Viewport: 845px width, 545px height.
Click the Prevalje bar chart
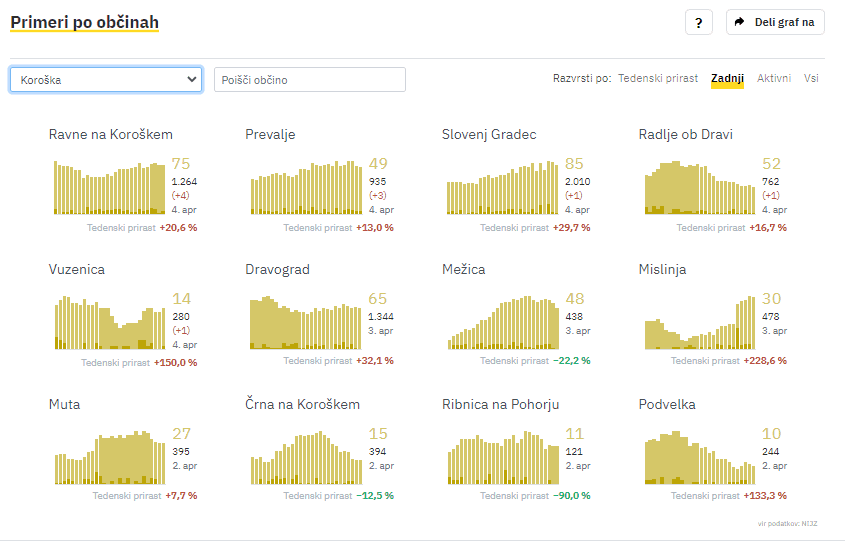coord(306,188)
